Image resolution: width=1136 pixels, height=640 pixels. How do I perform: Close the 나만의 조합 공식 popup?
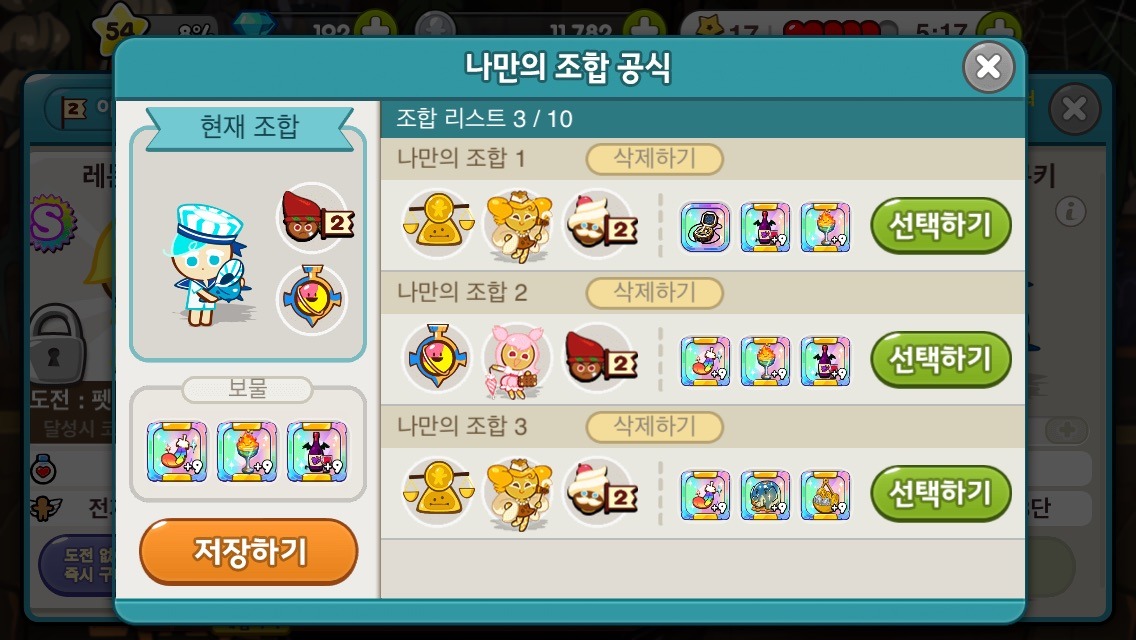(988, 67)
